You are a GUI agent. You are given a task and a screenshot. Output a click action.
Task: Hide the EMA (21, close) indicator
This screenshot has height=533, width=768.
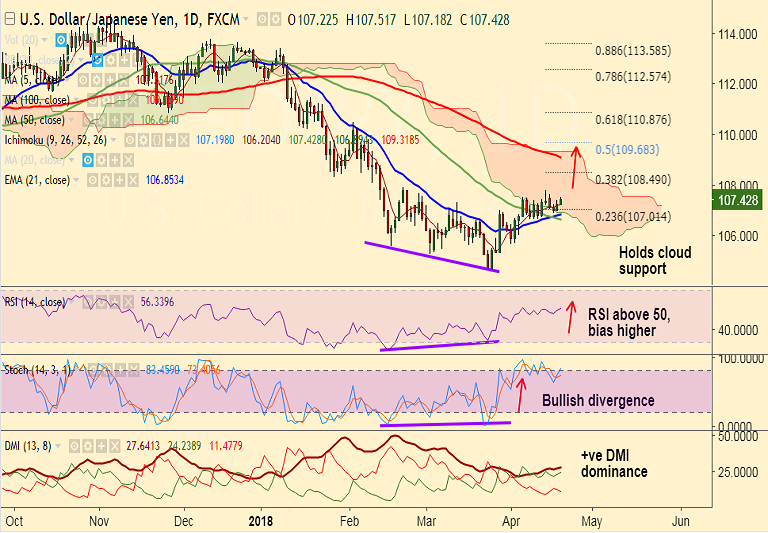click(x=93, y=181)
